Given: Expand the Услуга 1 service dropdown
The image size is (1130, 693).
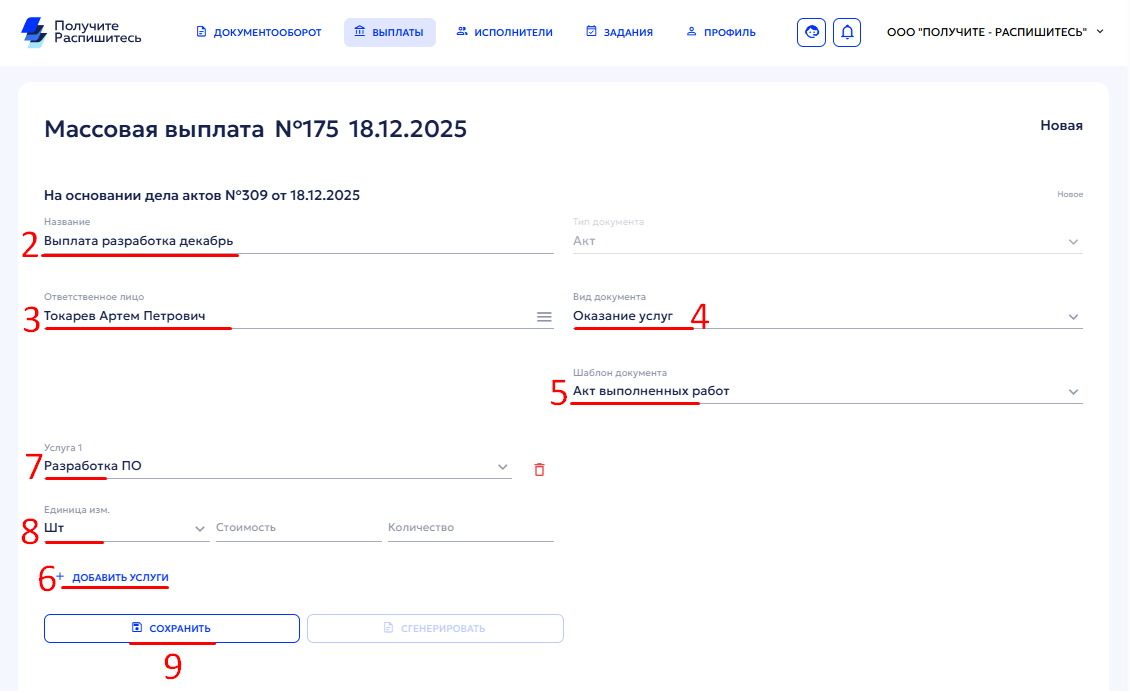Looking at the screenshot, I should [x=502, y=467].
